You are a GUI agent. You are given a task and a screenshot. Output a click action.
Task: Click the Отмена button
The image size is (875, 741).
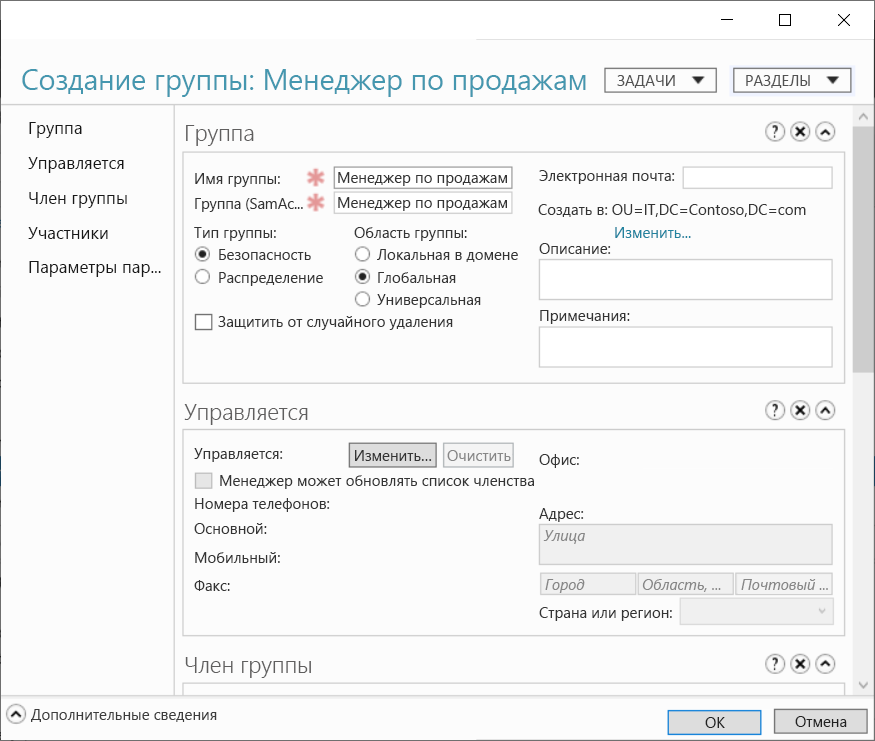click(820, 721)
